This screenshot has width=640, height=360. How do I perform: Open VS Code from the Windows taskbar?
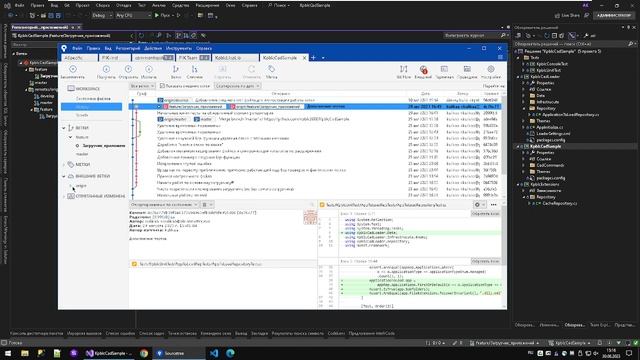click(x=214, y=353)
